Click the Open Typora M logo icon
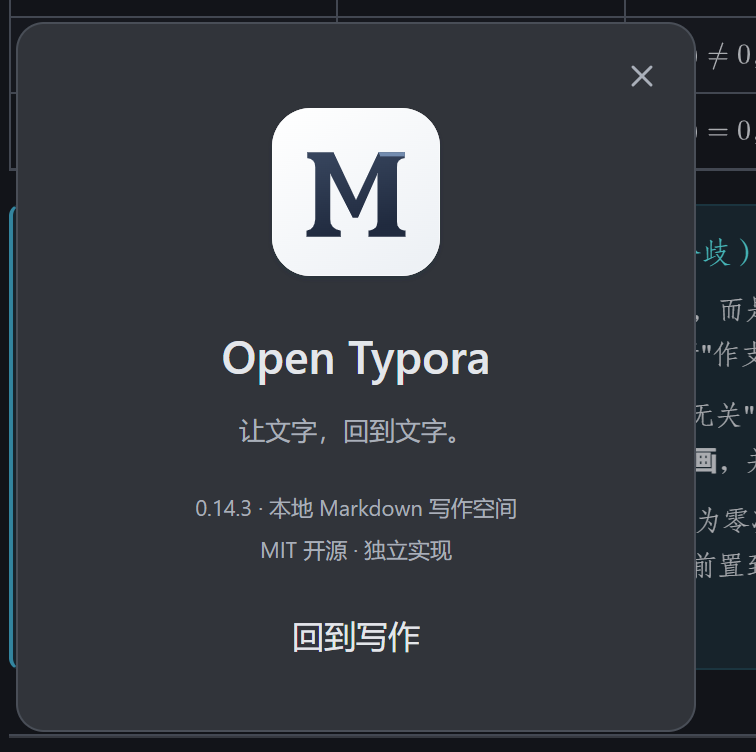Screen dimensions: 756x752 356,192
